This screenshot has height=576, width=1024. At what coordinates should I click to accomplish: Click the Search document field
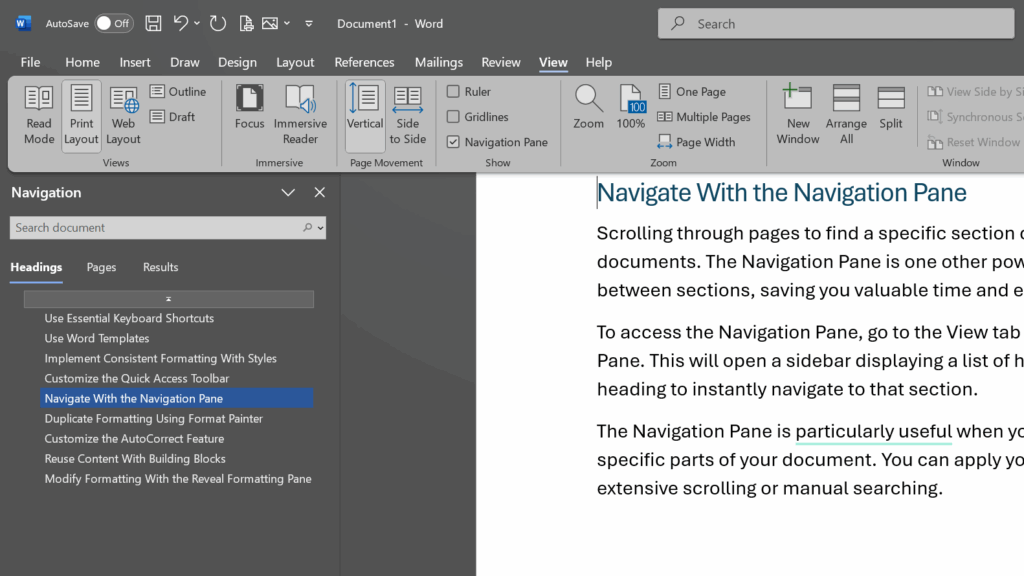tap(157, 228)
